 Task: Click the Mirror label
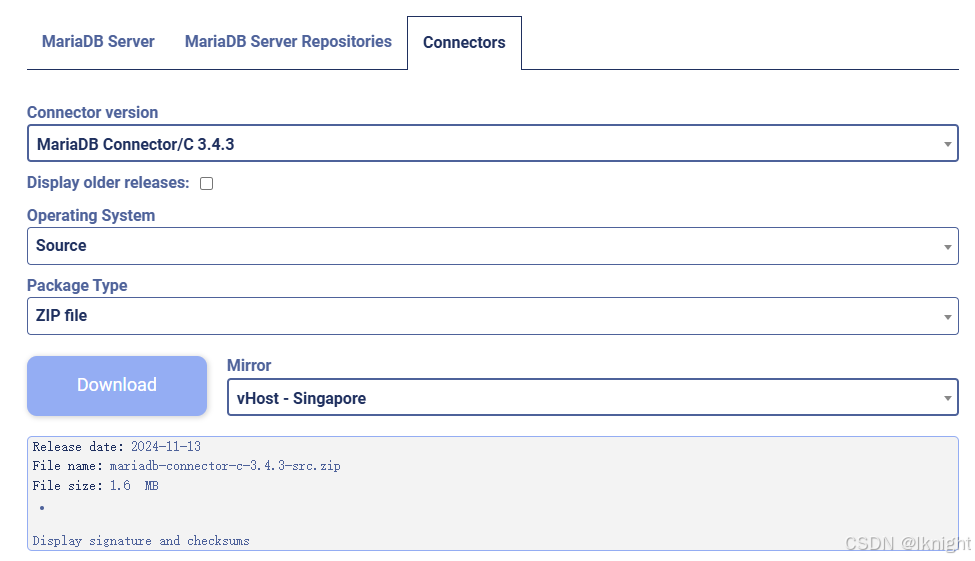coord(249,365)
